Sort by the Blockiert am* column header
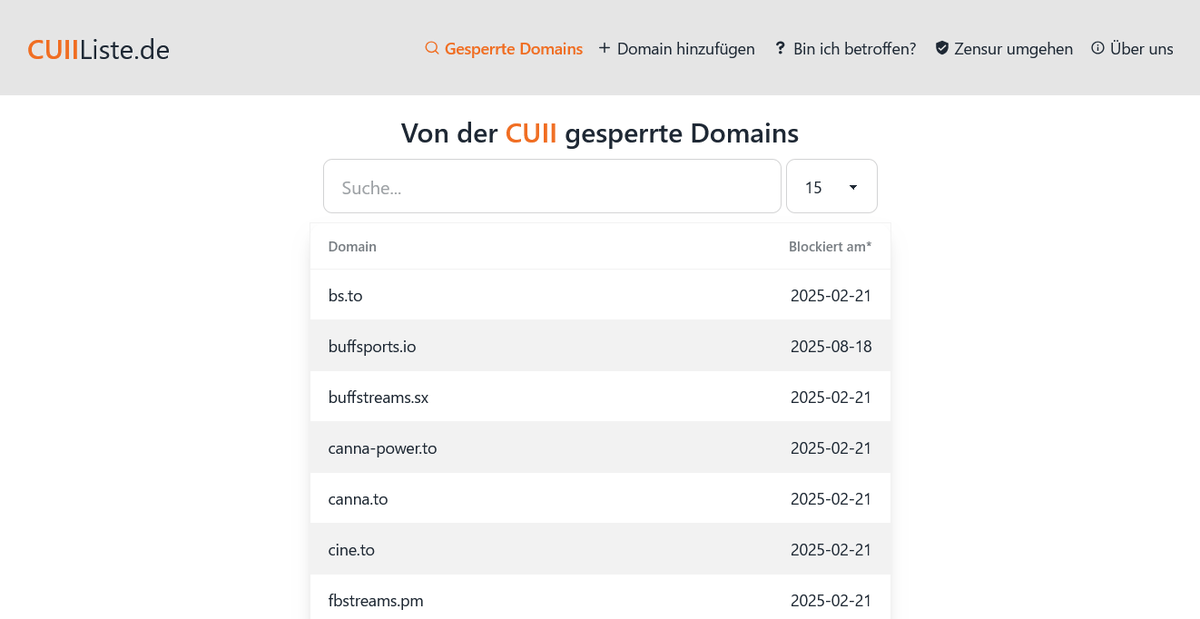This screenshot has width=1200, height=619. [830, 246]
